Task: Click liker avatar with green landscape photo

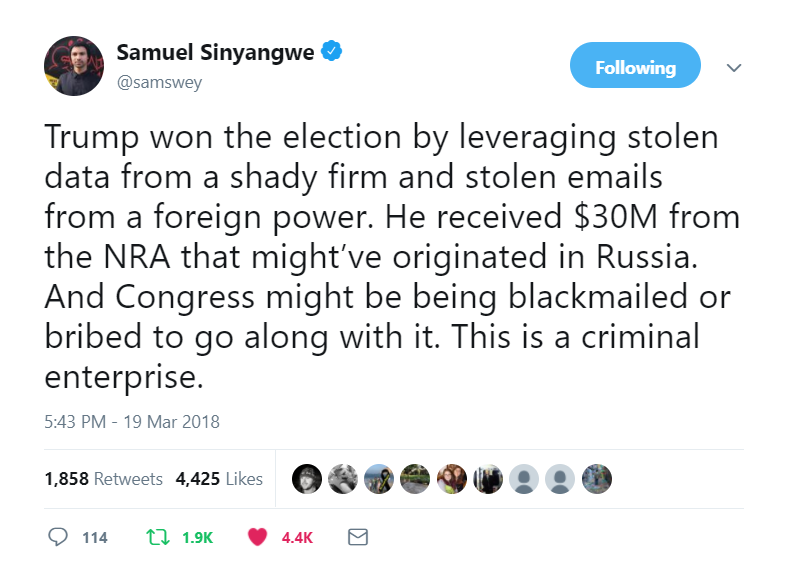Action: coord(415,479)
